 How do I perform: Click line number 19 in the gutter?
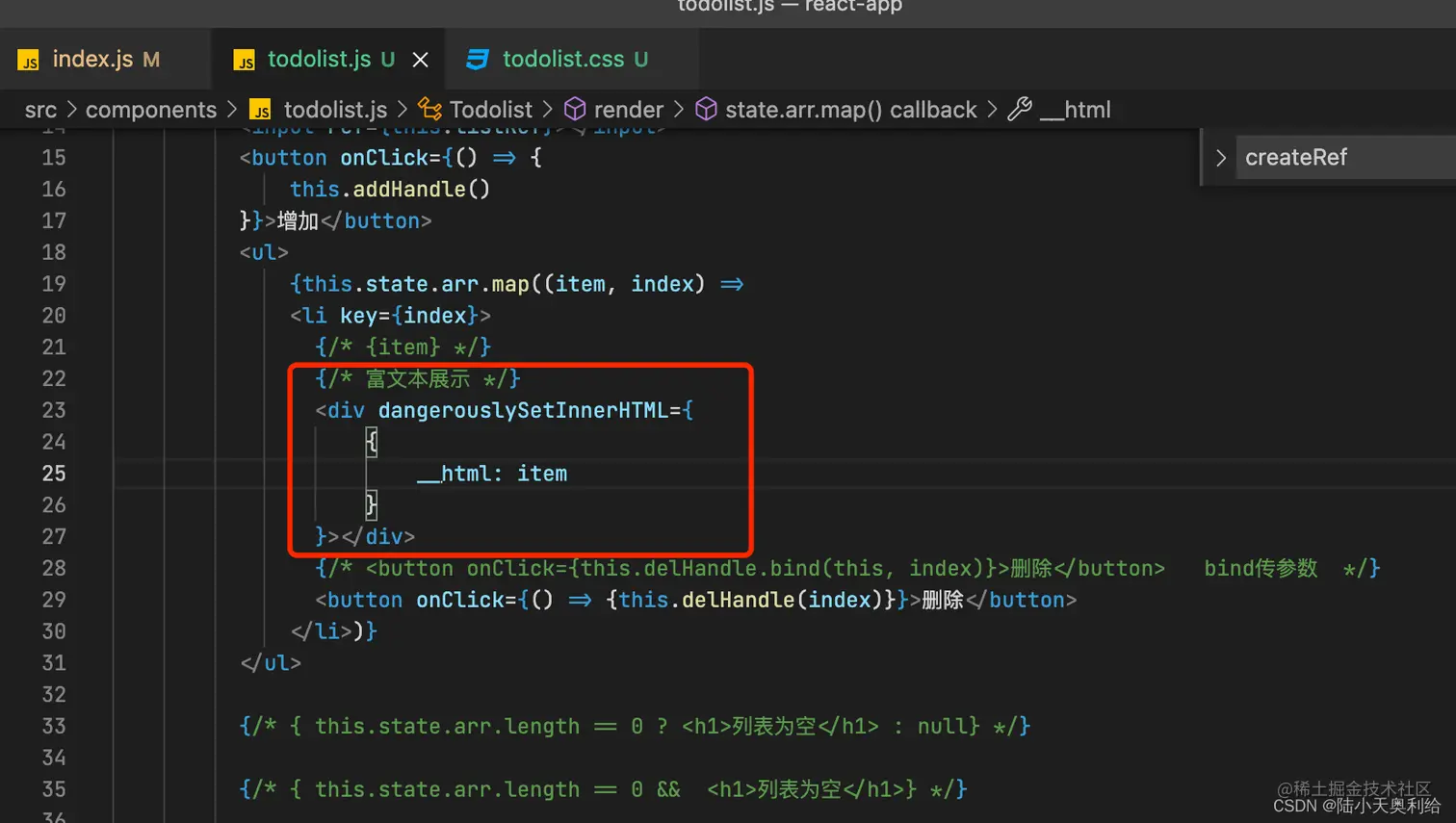[x=54, y=284]
